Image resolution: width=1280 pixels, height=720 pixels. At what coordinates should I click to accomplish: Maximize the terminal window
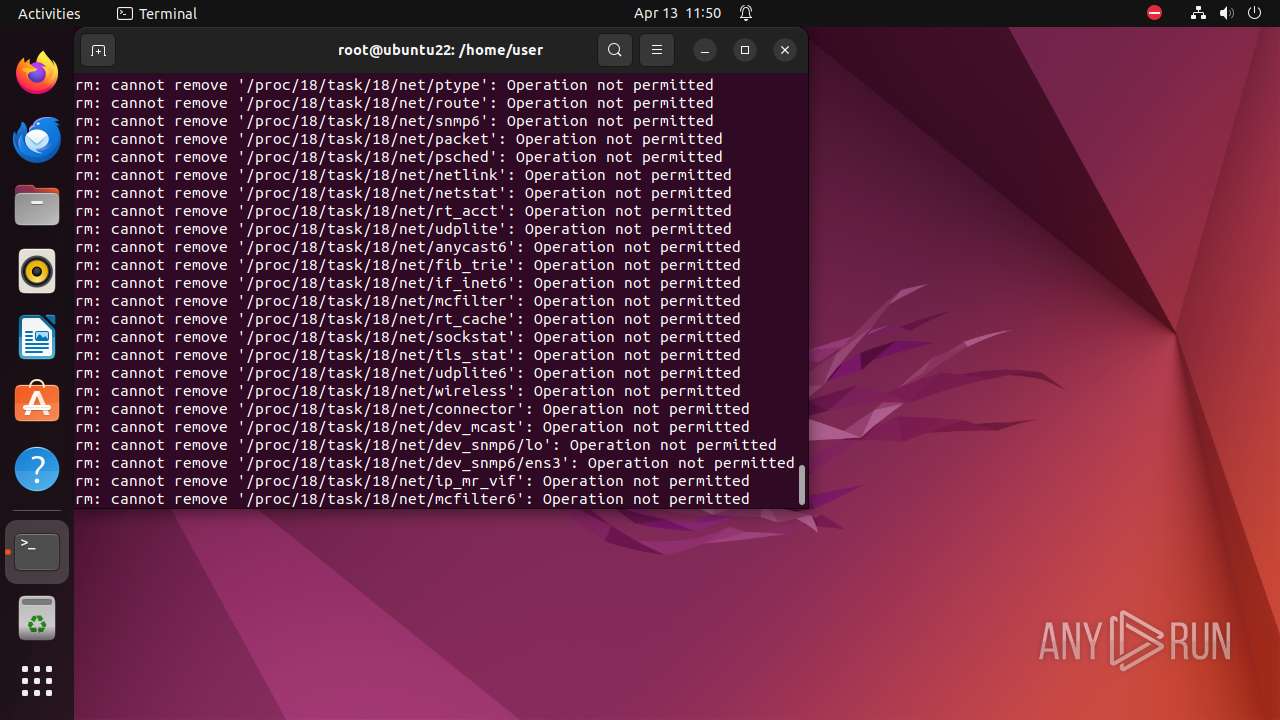(745, 50)
